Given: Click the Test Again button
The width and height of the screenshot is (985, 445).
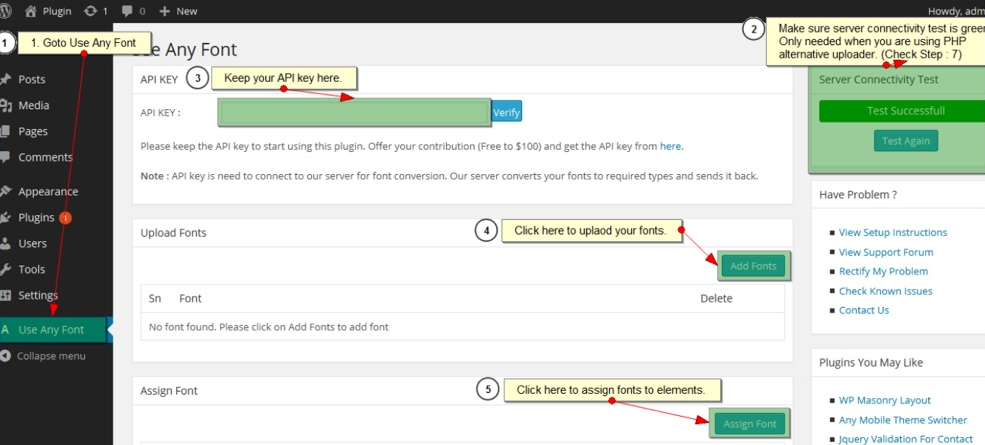Looking at the screenshot, I should (905, 141).
